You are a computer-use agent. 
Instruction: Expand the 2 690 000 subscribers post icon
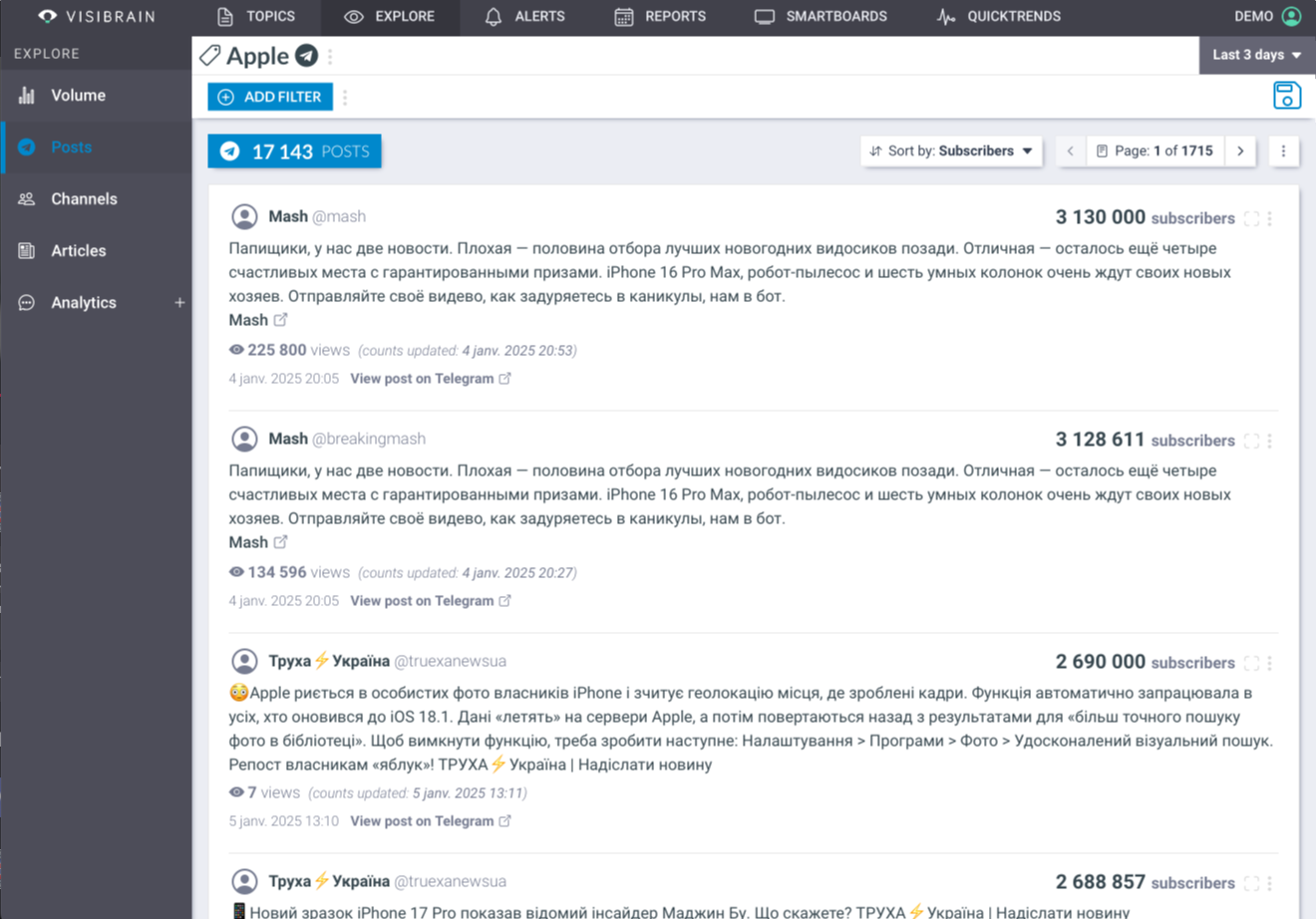point(1251,663)
